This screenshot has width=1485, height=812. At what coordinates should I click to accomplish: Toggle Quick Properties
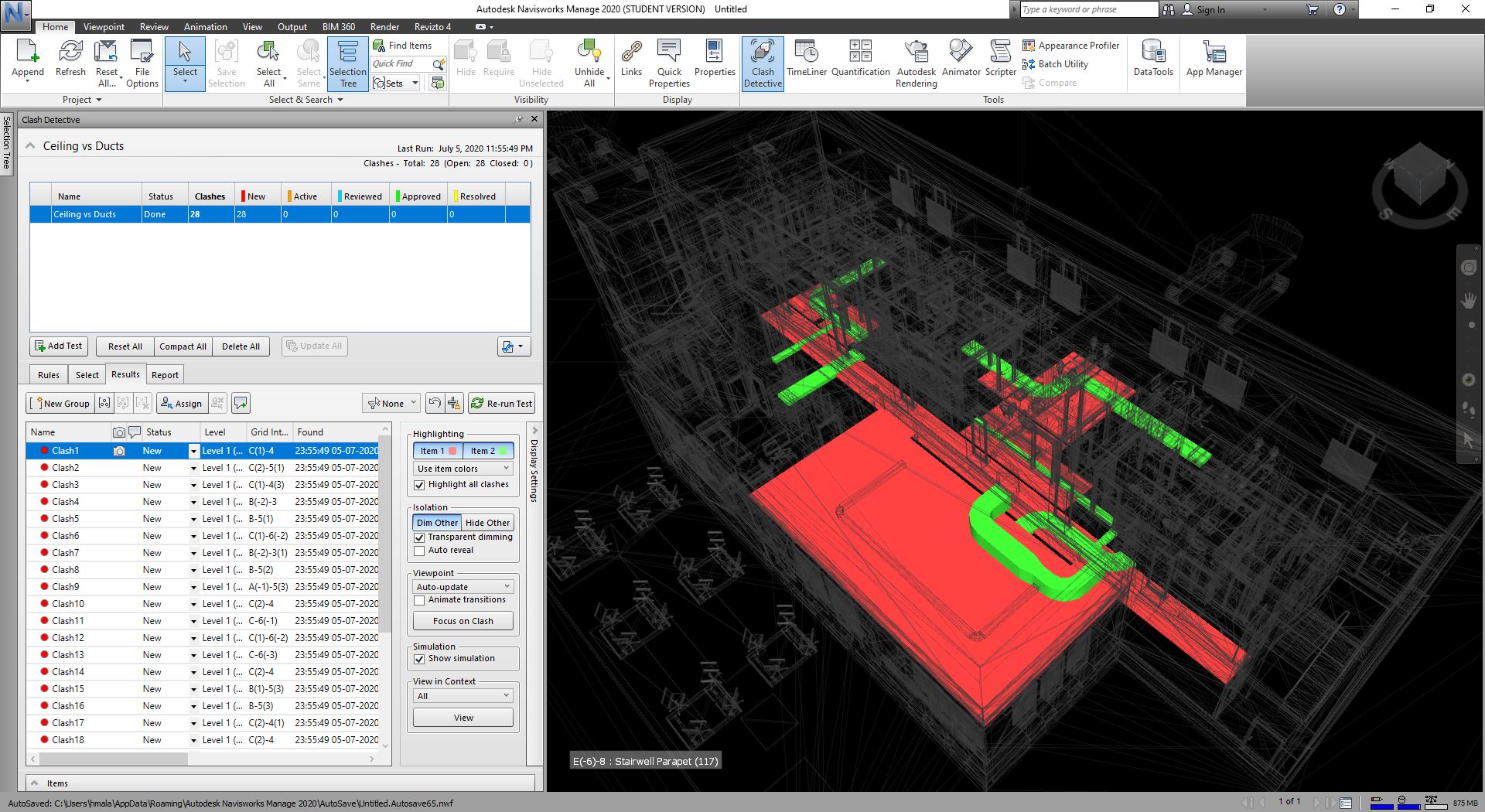pyautogui.click(x=669, y=63)
